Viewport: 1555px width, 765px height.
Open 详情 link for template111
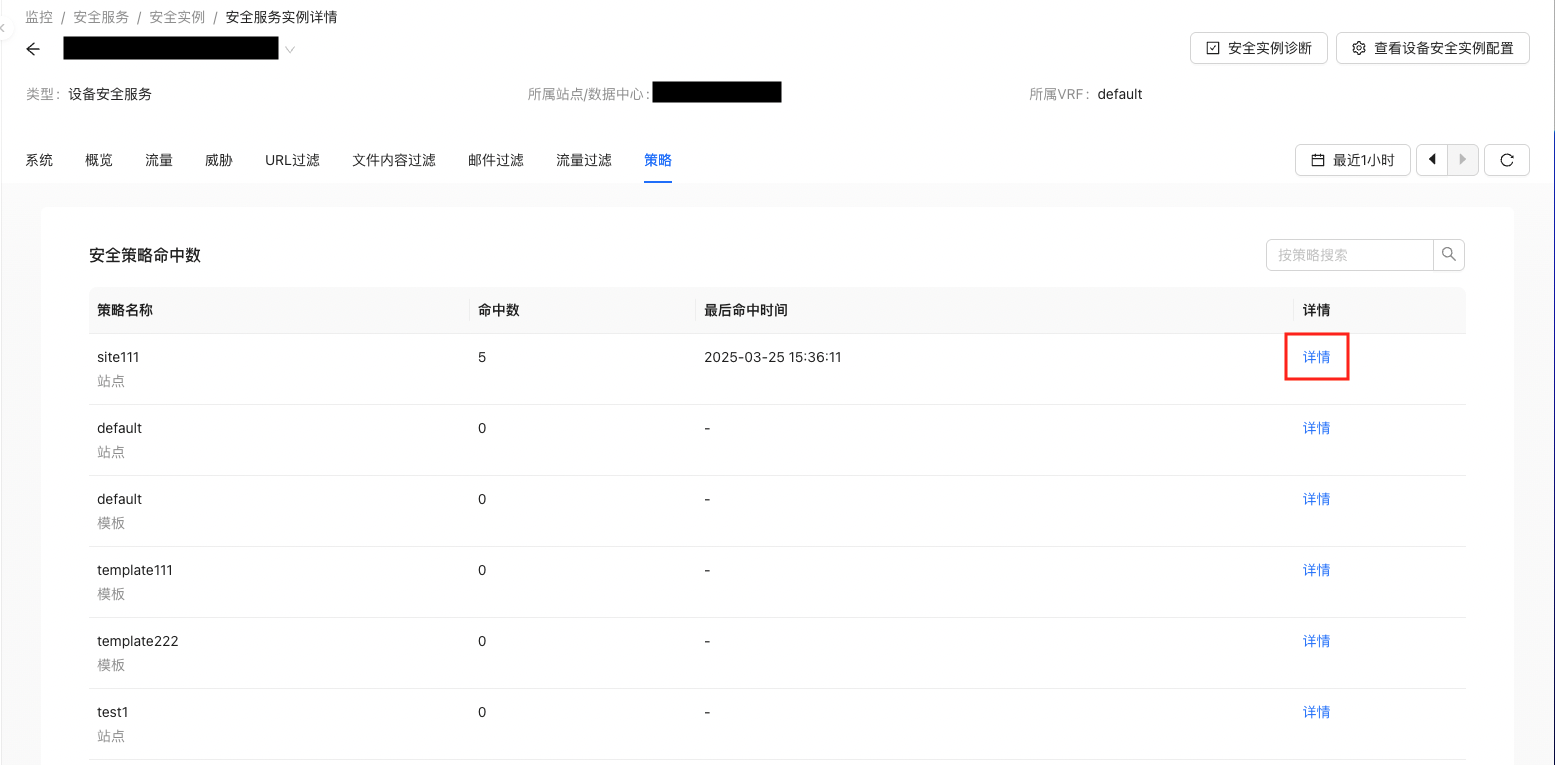tap(1316, 570)
